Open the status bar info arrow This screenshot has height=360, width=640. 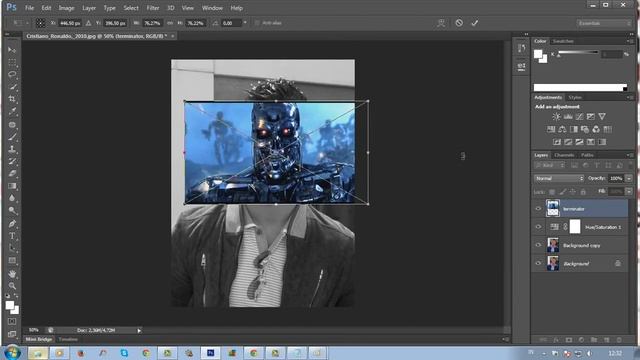[x=139, y=330]
